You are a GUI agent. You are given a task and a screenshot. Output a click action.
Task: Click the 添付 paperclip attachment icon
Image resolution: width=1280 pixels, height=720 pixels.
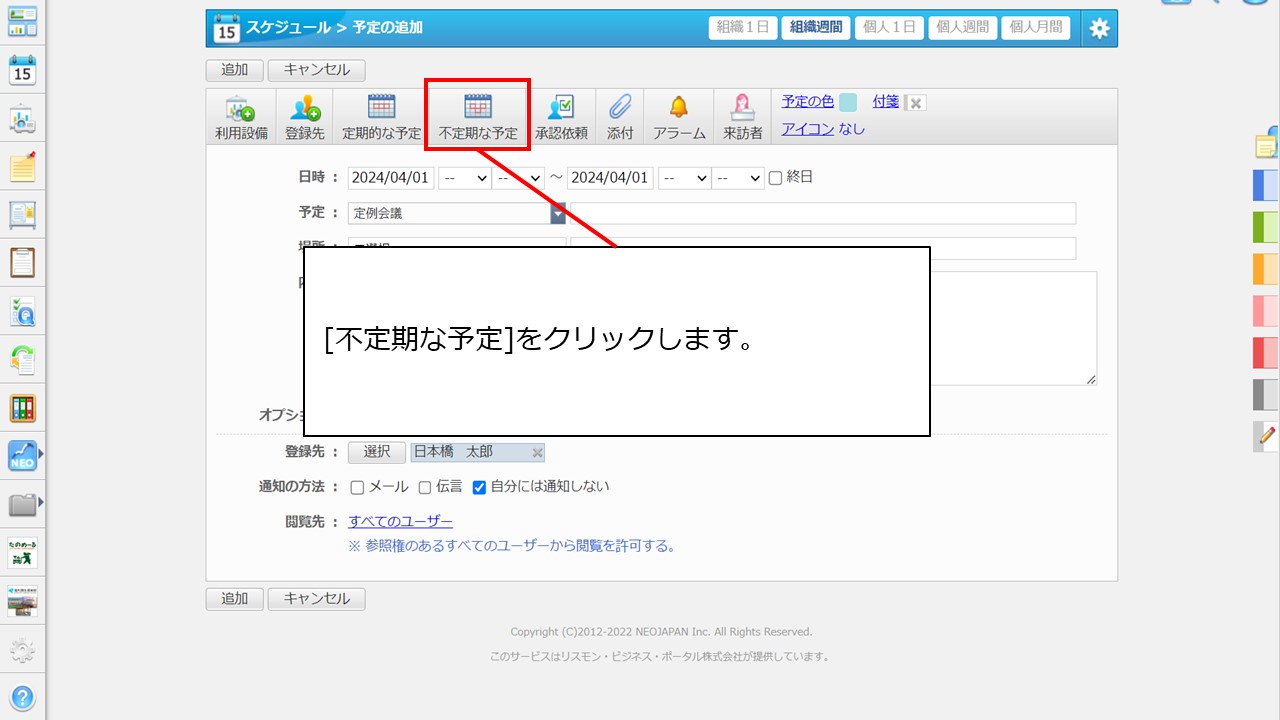click(620, 108)
